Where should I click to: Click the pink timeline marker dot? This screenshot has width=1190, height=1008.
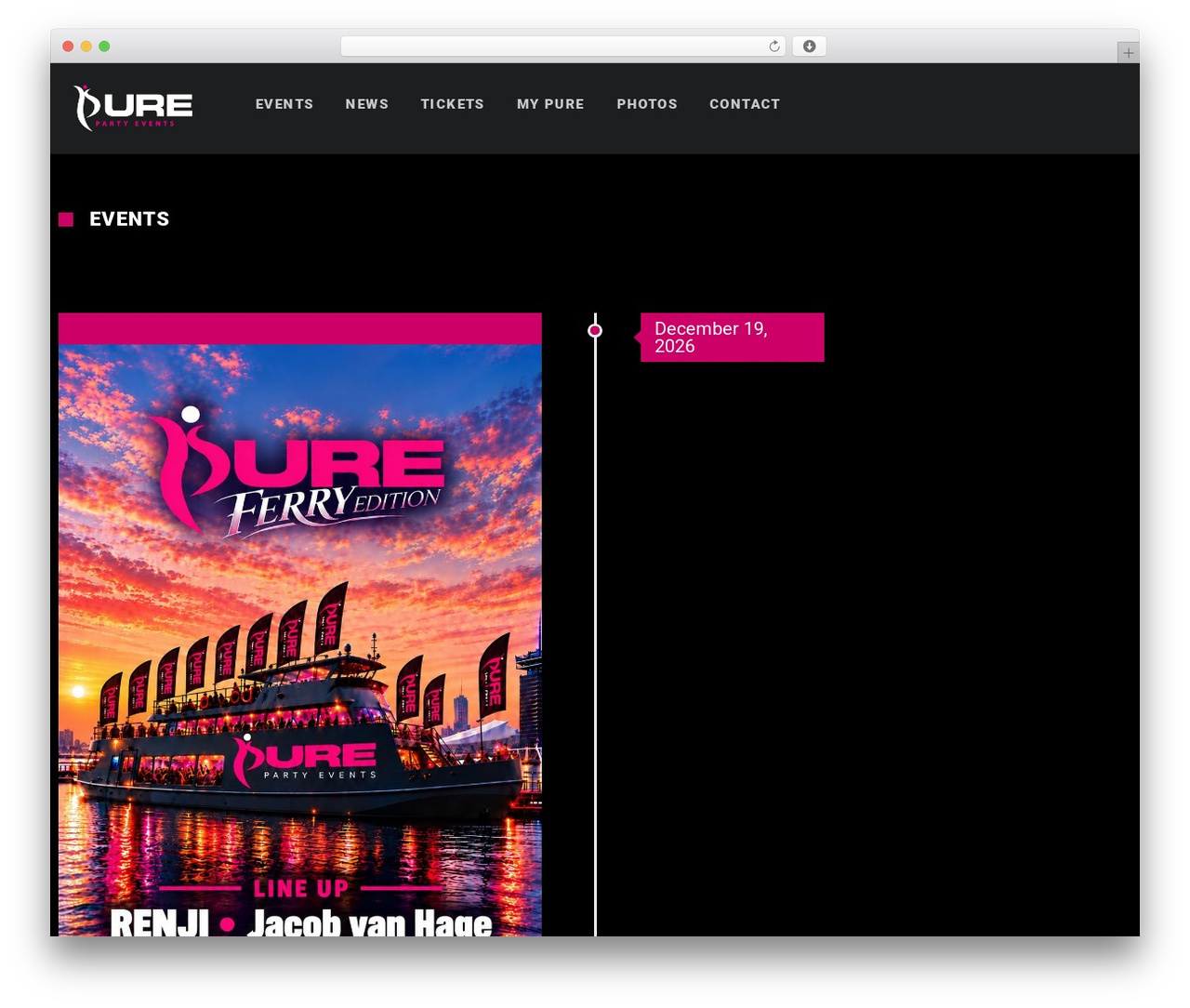595,331
